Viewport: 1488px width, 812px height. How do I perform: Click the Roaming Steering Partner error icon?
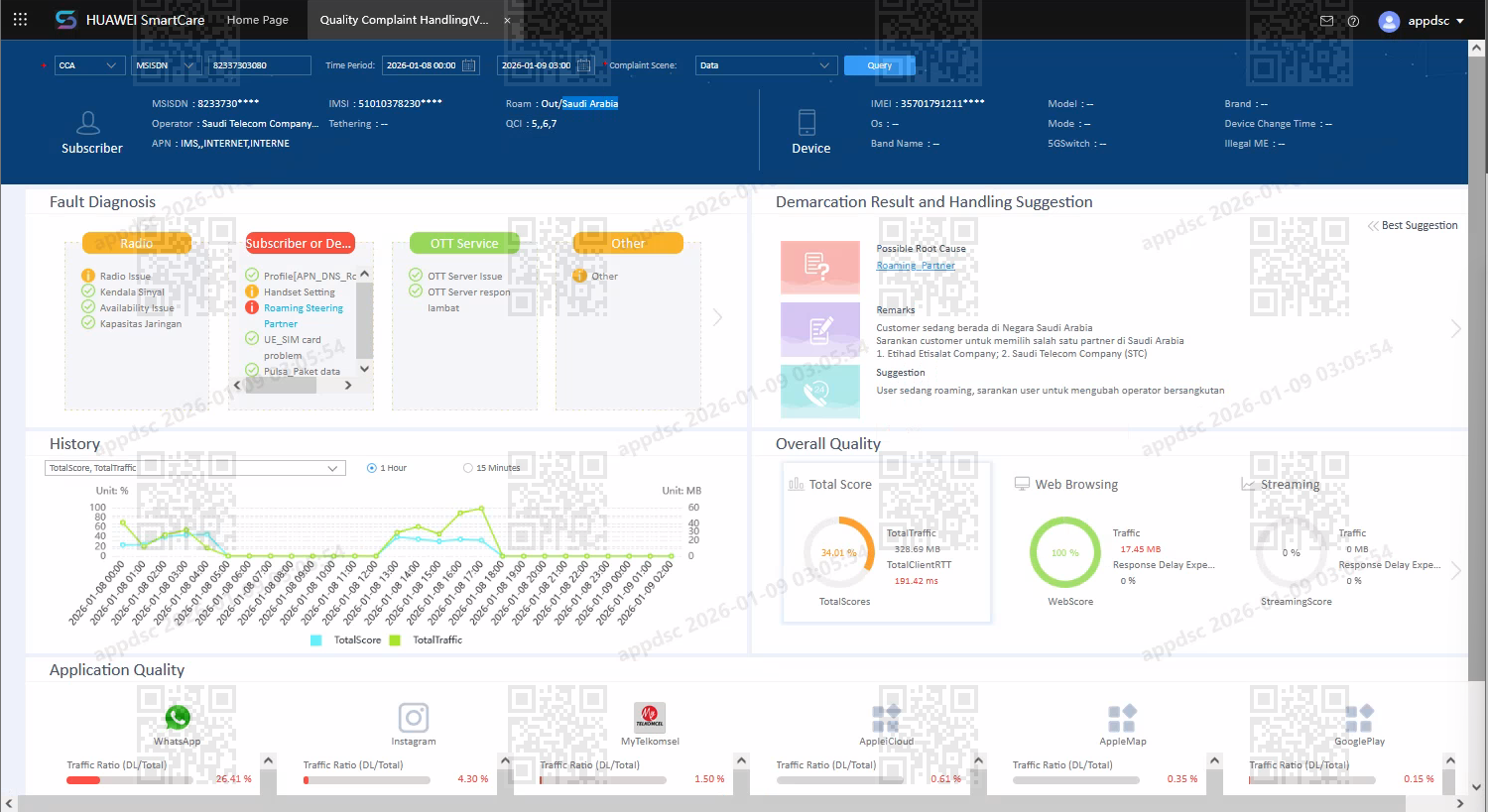pos(252,307)
